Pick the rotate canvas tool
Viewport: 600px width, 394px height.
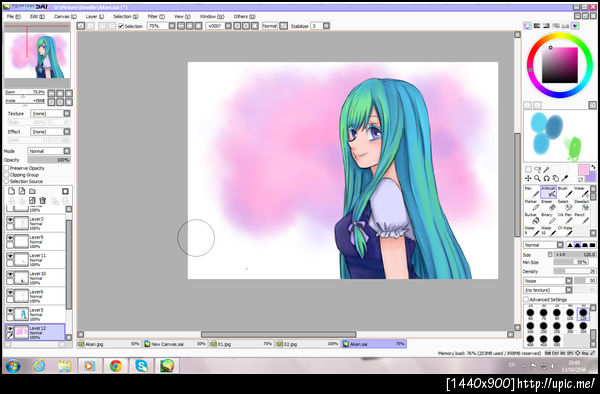tap(547, 178)
